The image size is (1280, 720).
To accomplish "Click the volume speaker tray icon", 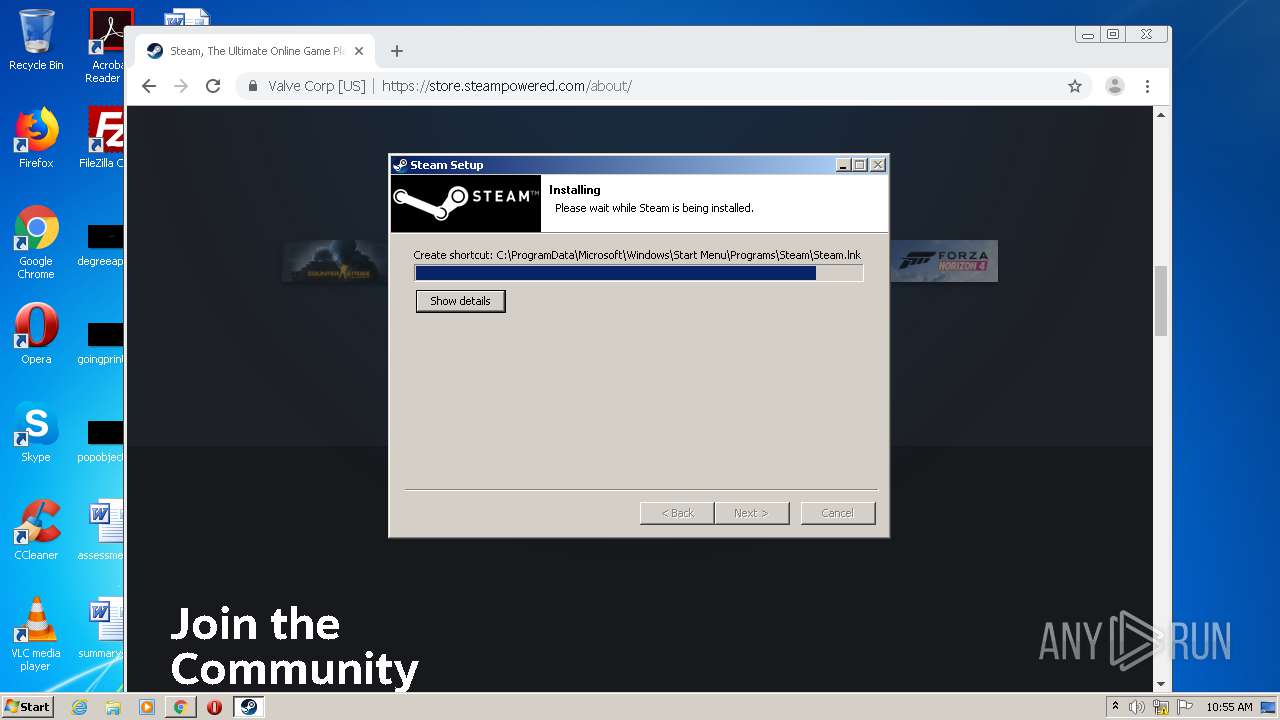I will coord(1137,707).
